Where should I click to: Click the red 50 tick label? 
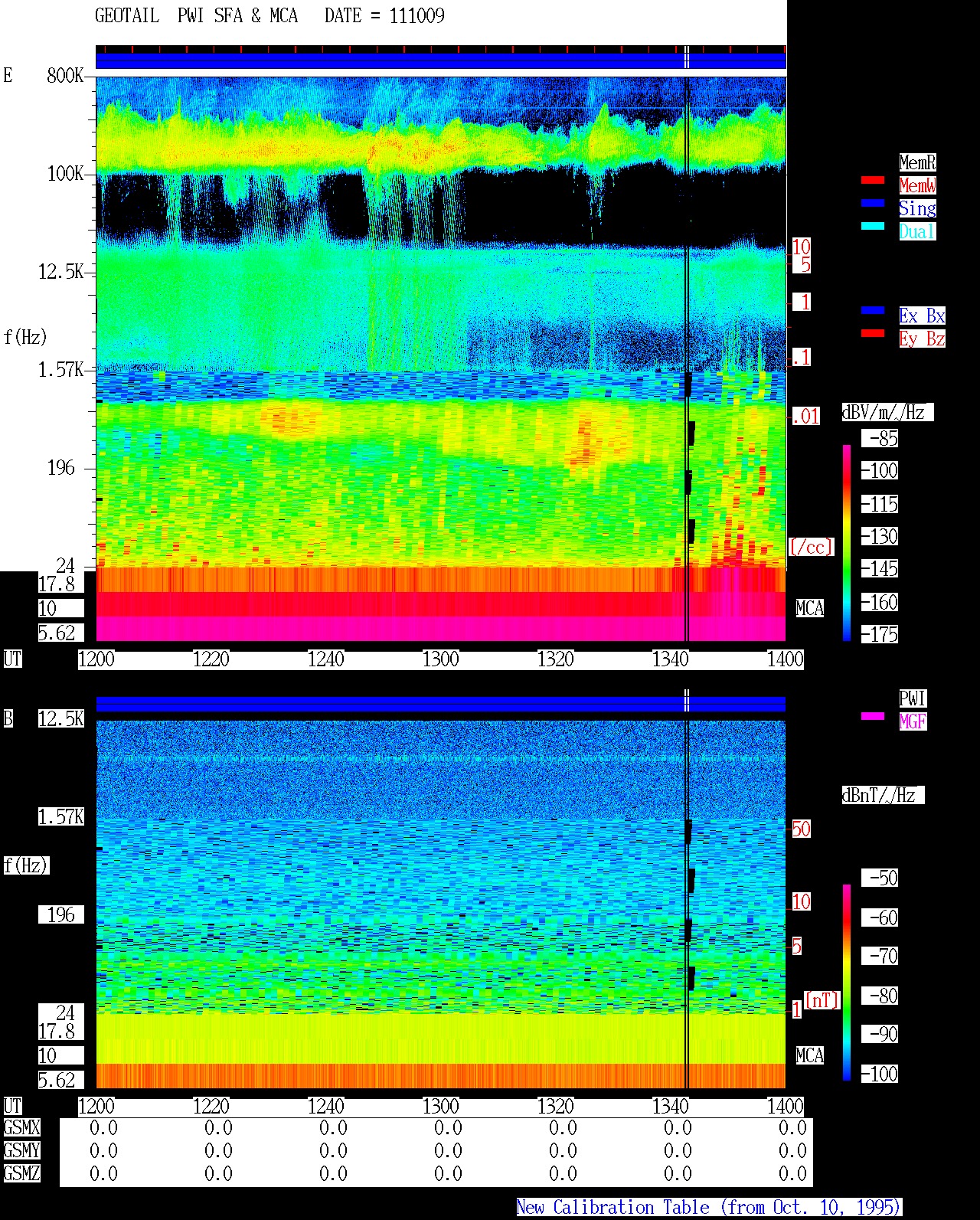[x=801, y=829]
